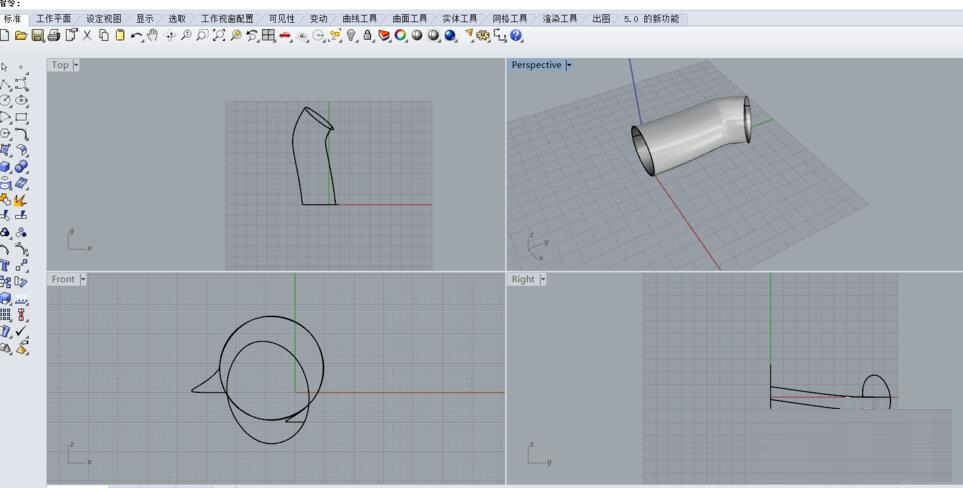Expand the Perspective viewport dropdown arrow
The height and width of the screenshot is (488, 963).
pos(568,65)
